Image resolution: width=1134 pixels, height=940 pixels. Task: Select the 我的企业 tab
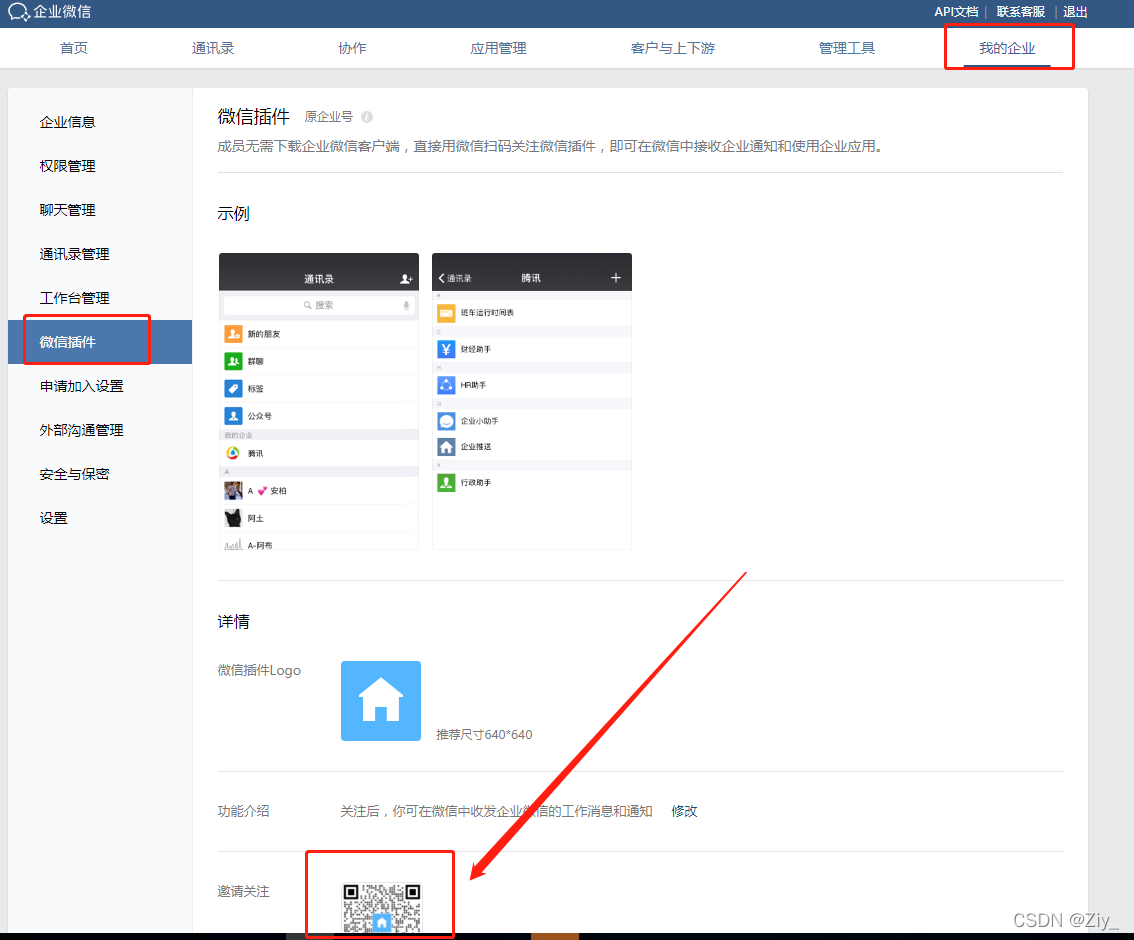pos(1007,48)
